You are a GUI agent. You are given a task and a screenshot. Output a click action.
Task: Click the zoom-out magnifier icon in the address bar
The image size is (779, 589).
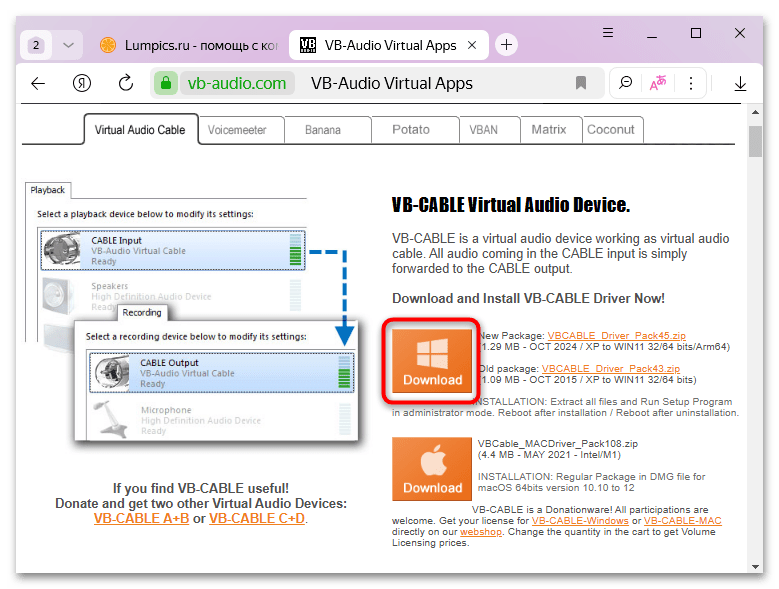[625, 83]
